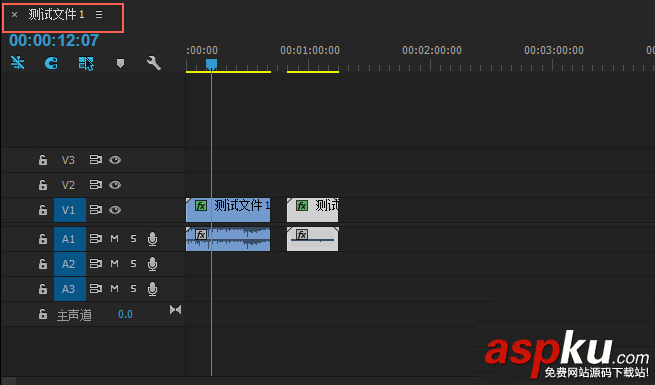This screenshot has height=385, width=655.
Task: Open the 测试文件 1 panel menu
Action: click(99, 15)
